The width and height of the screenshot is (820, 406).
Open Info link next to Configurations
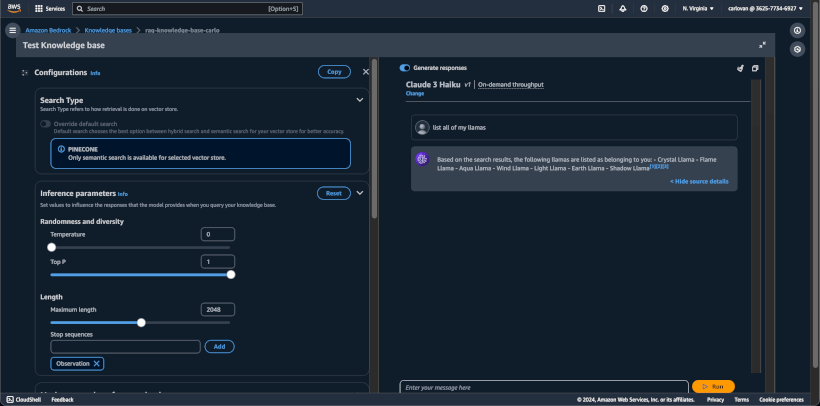(x=95, y=73)
